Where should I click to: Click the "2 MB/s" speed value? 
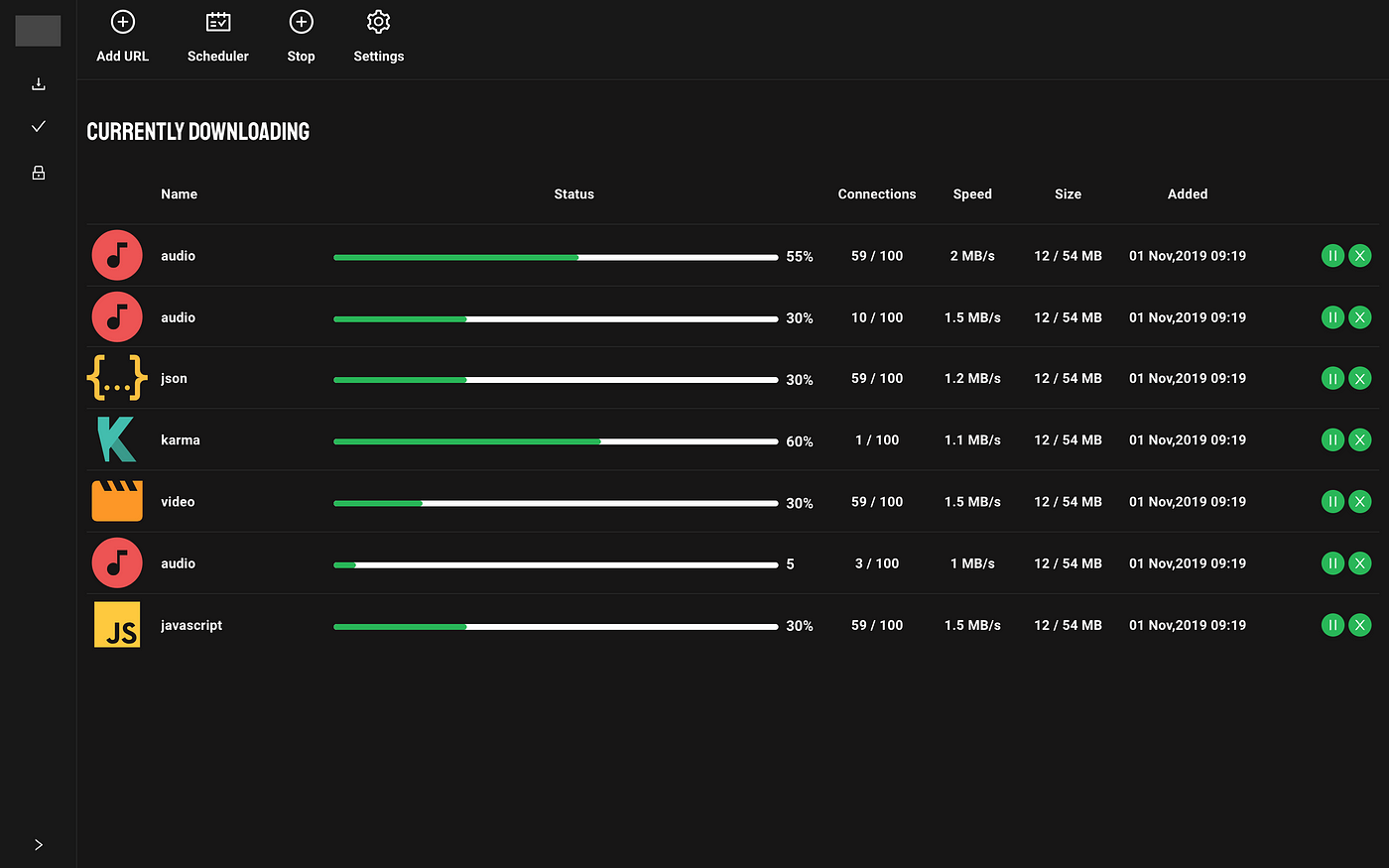click(972, 256)
